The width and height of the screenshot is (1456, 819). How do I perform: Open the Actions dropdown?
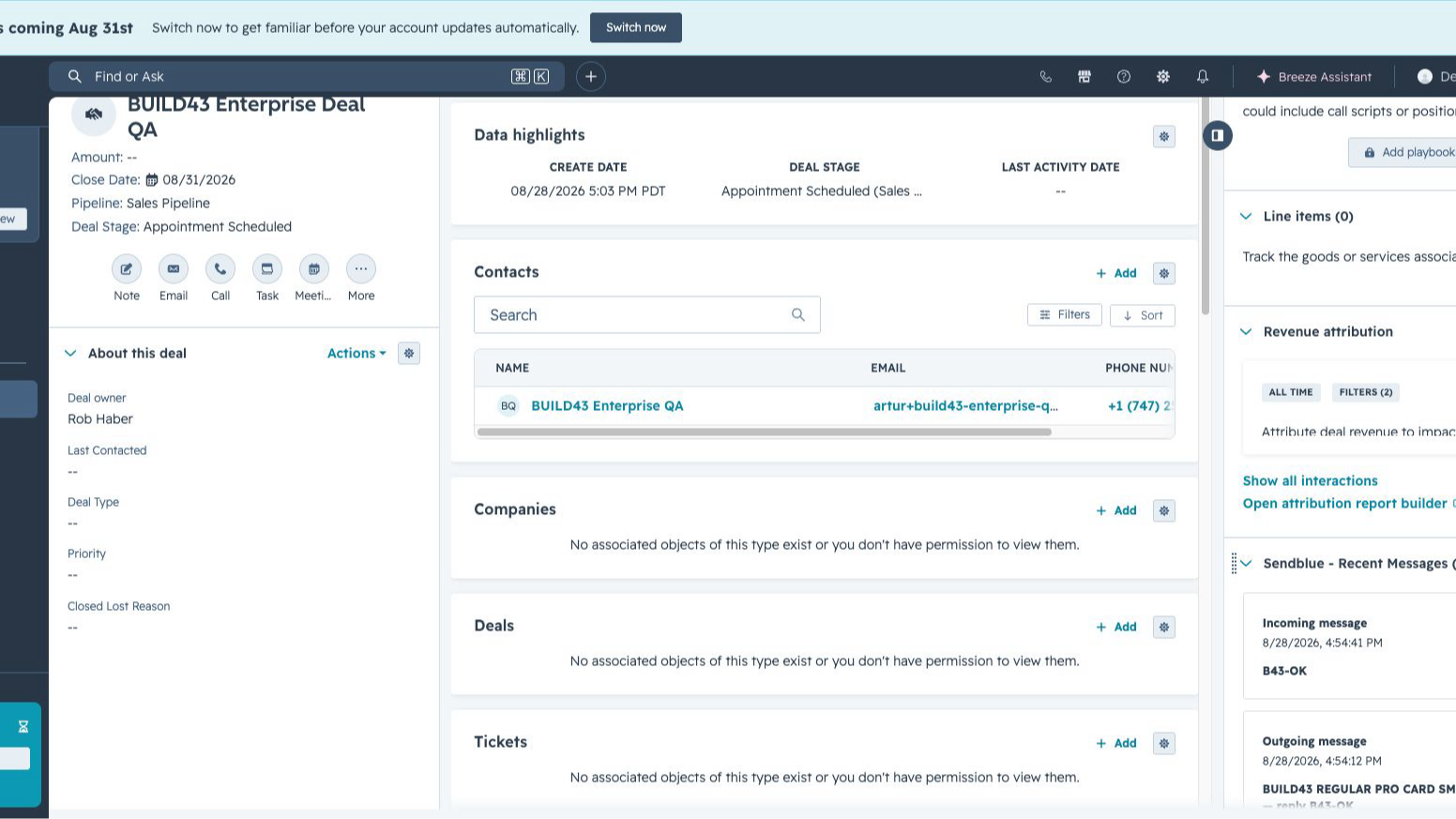356,354
